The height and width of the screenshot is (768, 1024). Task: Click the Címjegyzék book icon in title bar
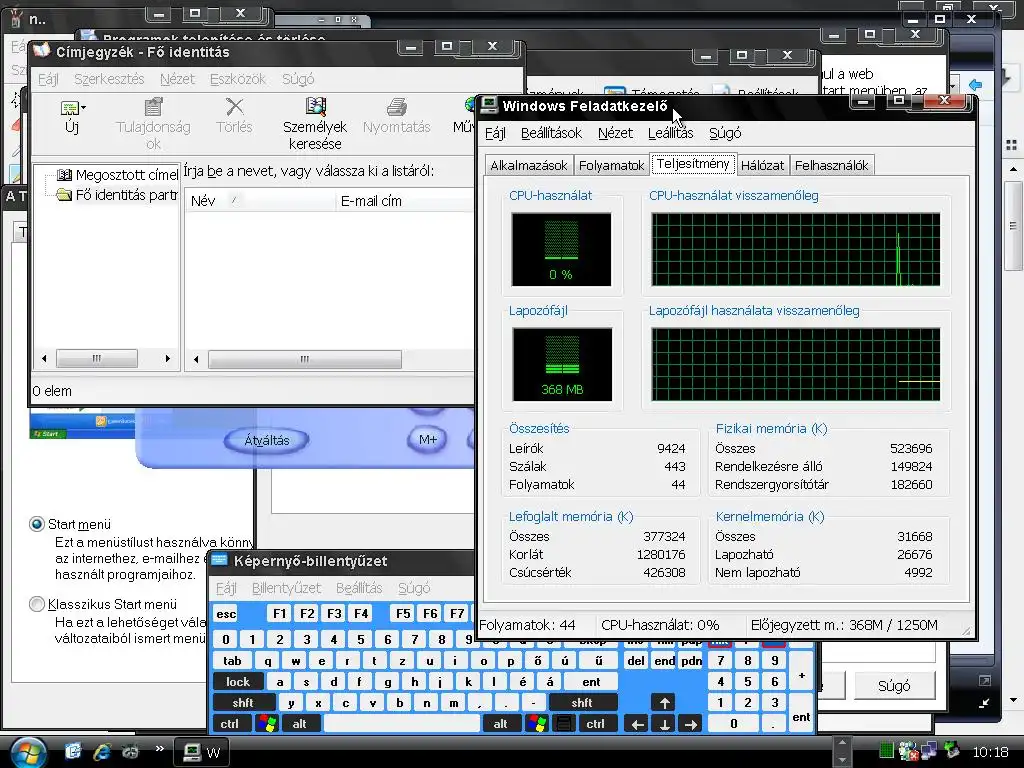click(x=42, y=51)
